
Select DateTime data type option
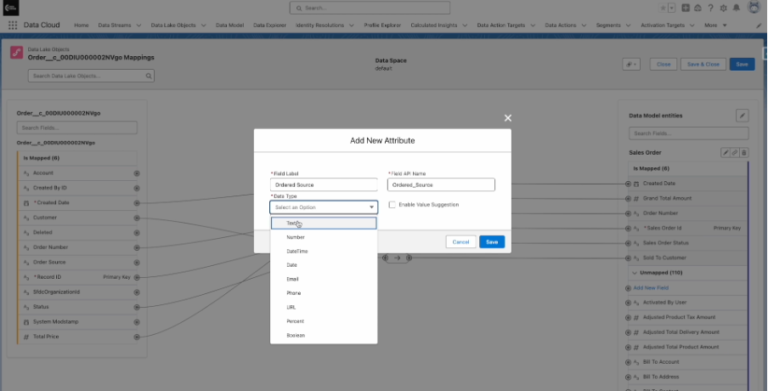tap(324, 251)
